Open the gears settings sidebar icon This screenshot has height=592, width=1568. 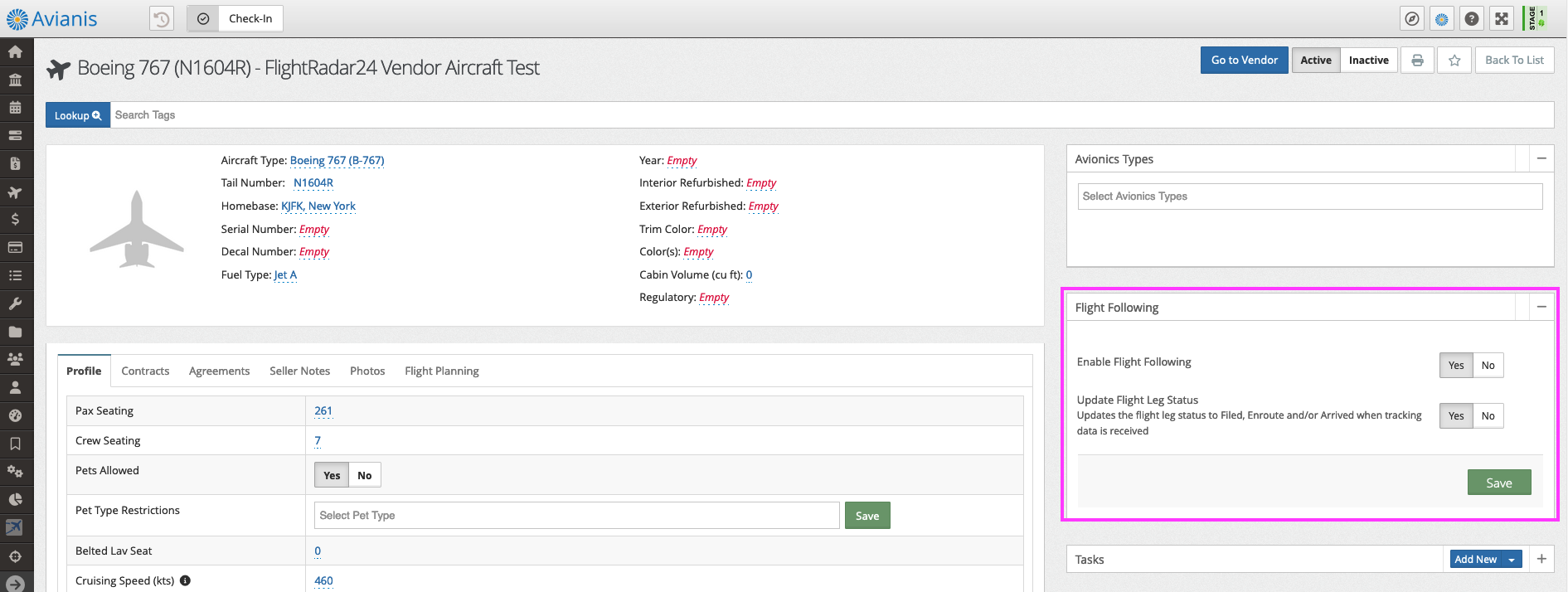[x=15, y=471]
